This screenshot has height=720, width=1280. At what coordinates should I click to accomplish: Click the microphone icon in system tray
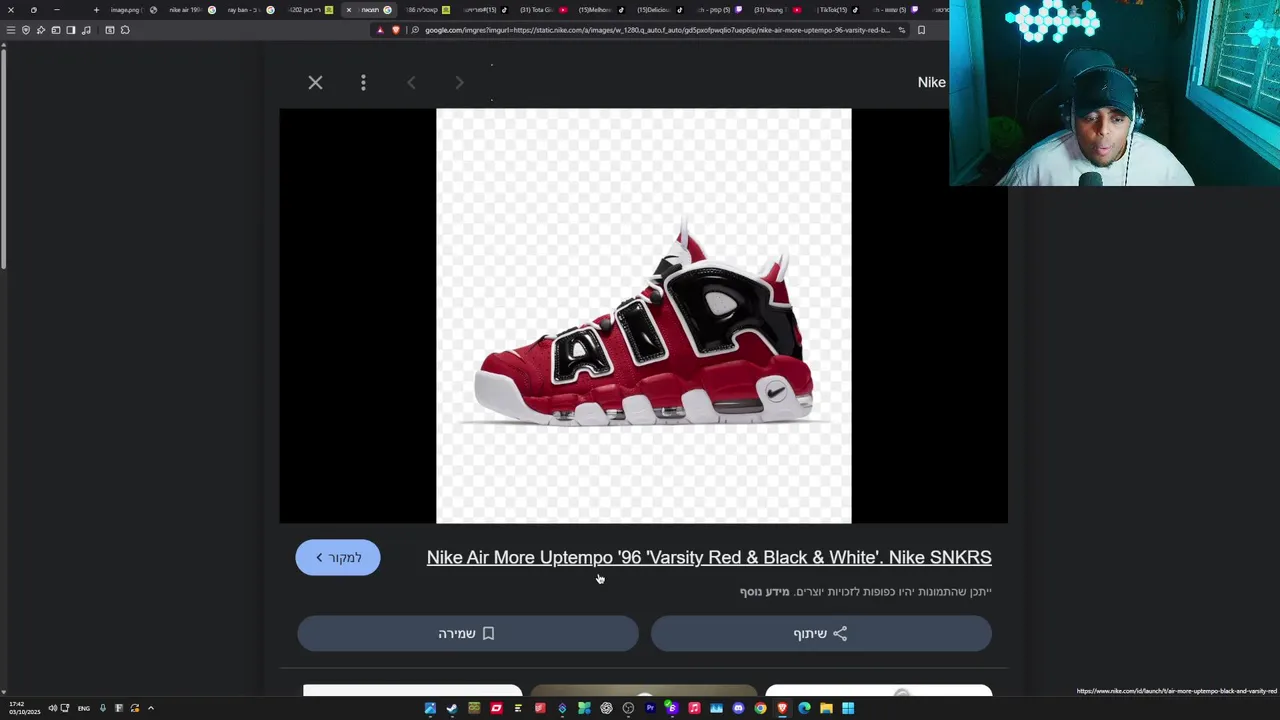tap(102, 708)
